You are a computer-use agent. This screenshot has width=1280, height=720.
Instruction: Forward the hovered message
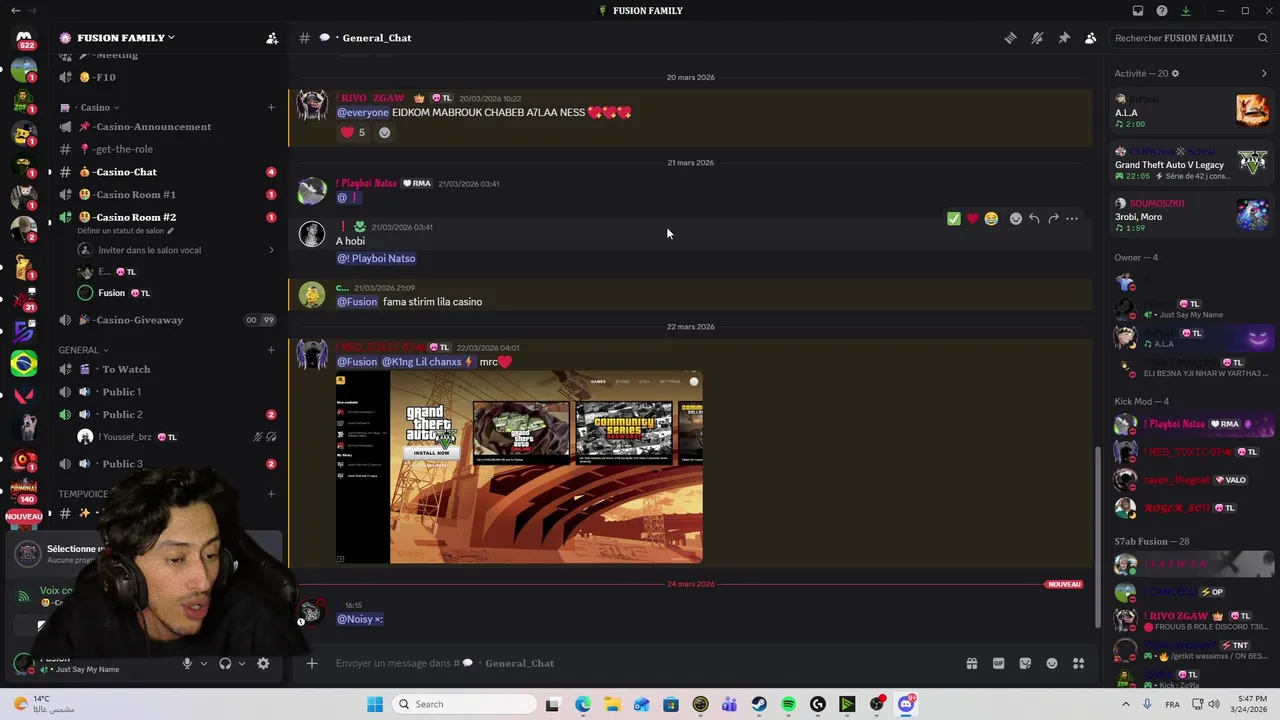[1053, 219]
